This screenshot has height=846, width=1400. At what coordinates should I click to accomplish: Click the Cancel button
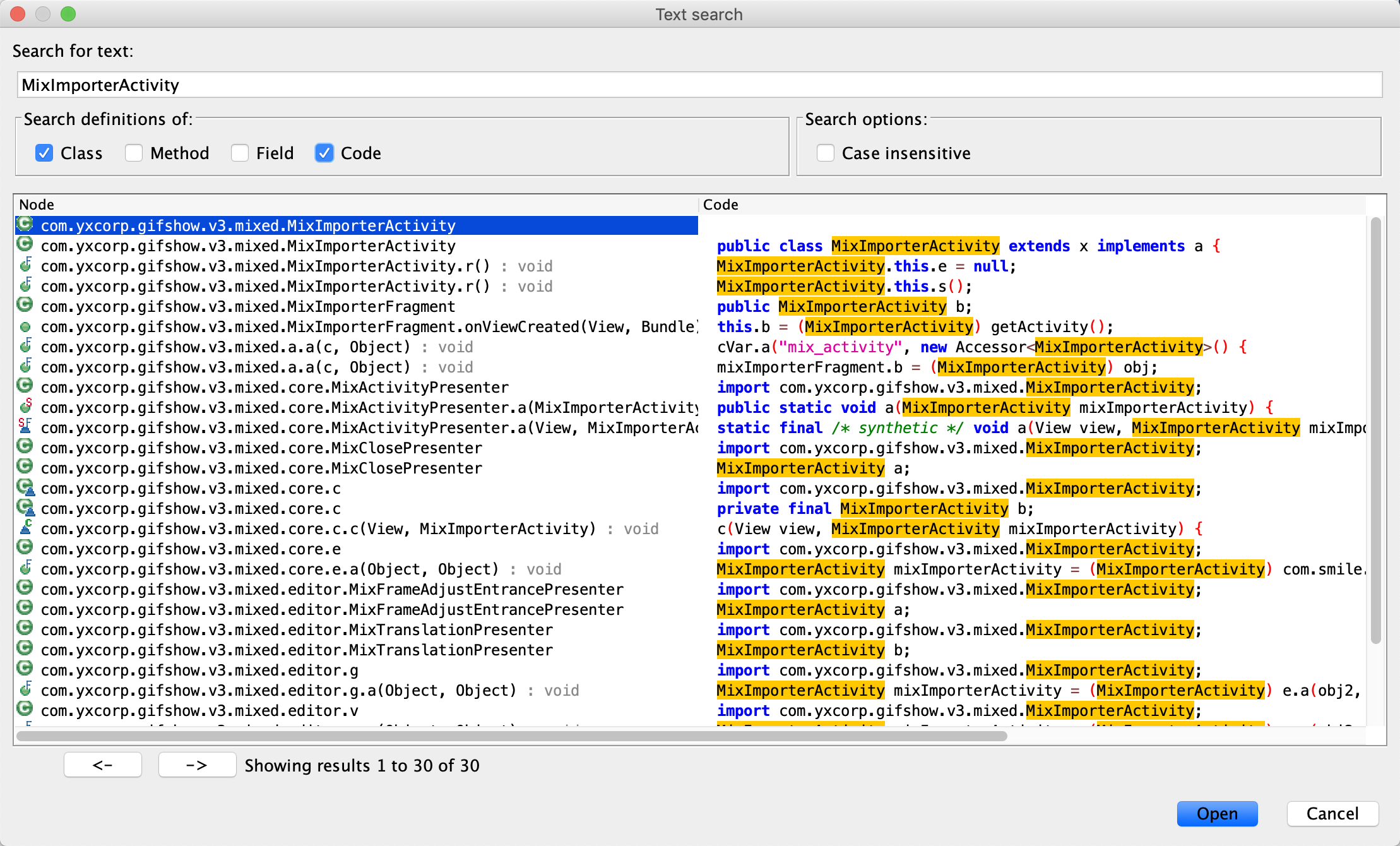point(1332,813)
